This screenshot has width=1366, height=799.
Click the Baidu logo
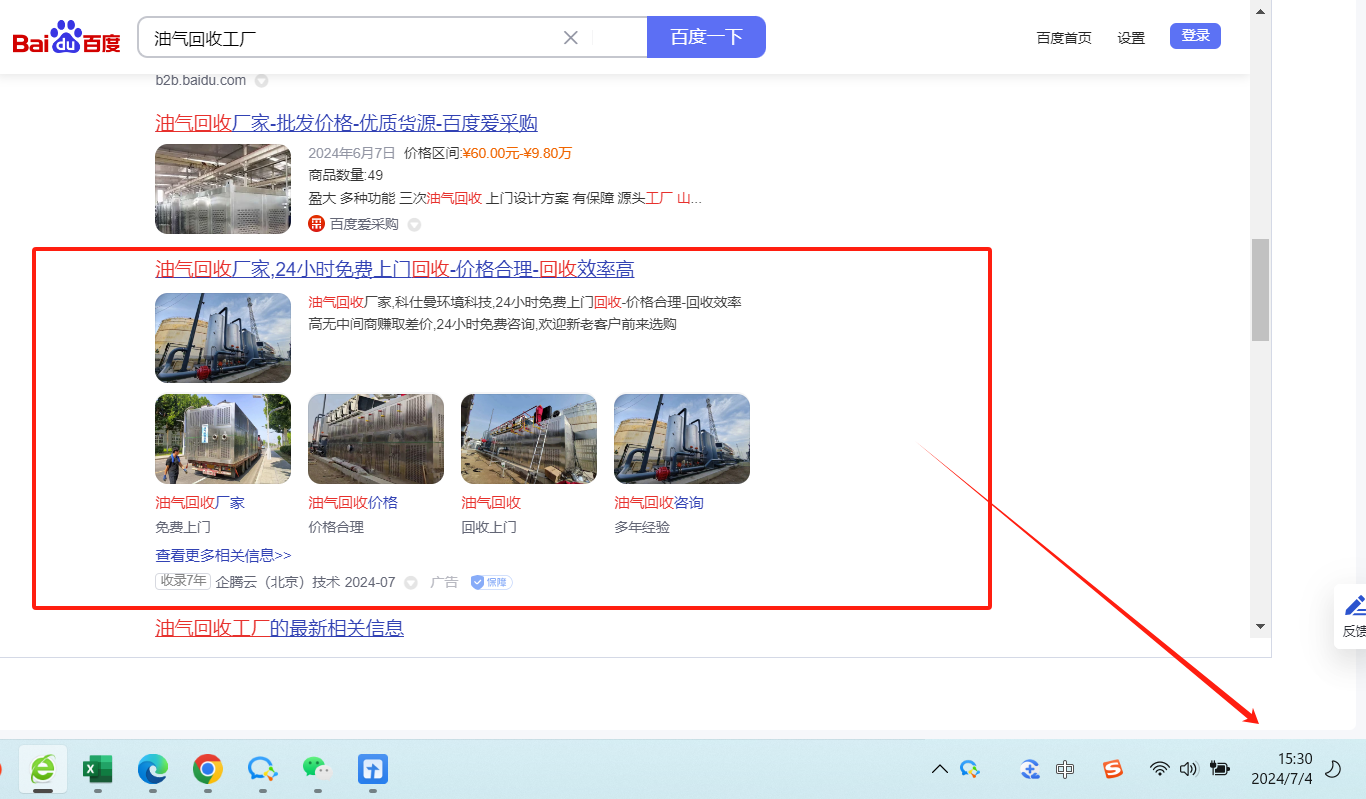66,39
